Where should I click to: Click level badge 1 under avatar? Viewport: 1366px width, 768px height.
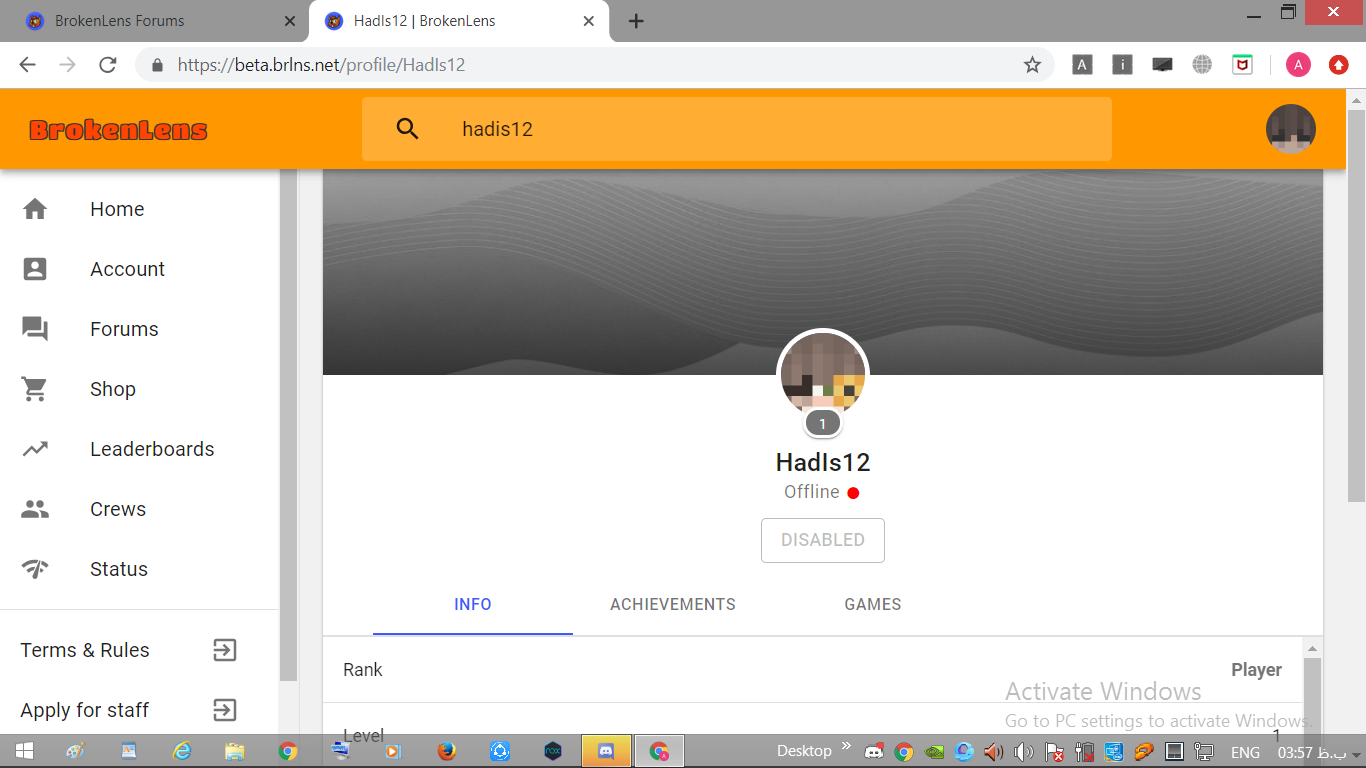(x=823, y=424)
